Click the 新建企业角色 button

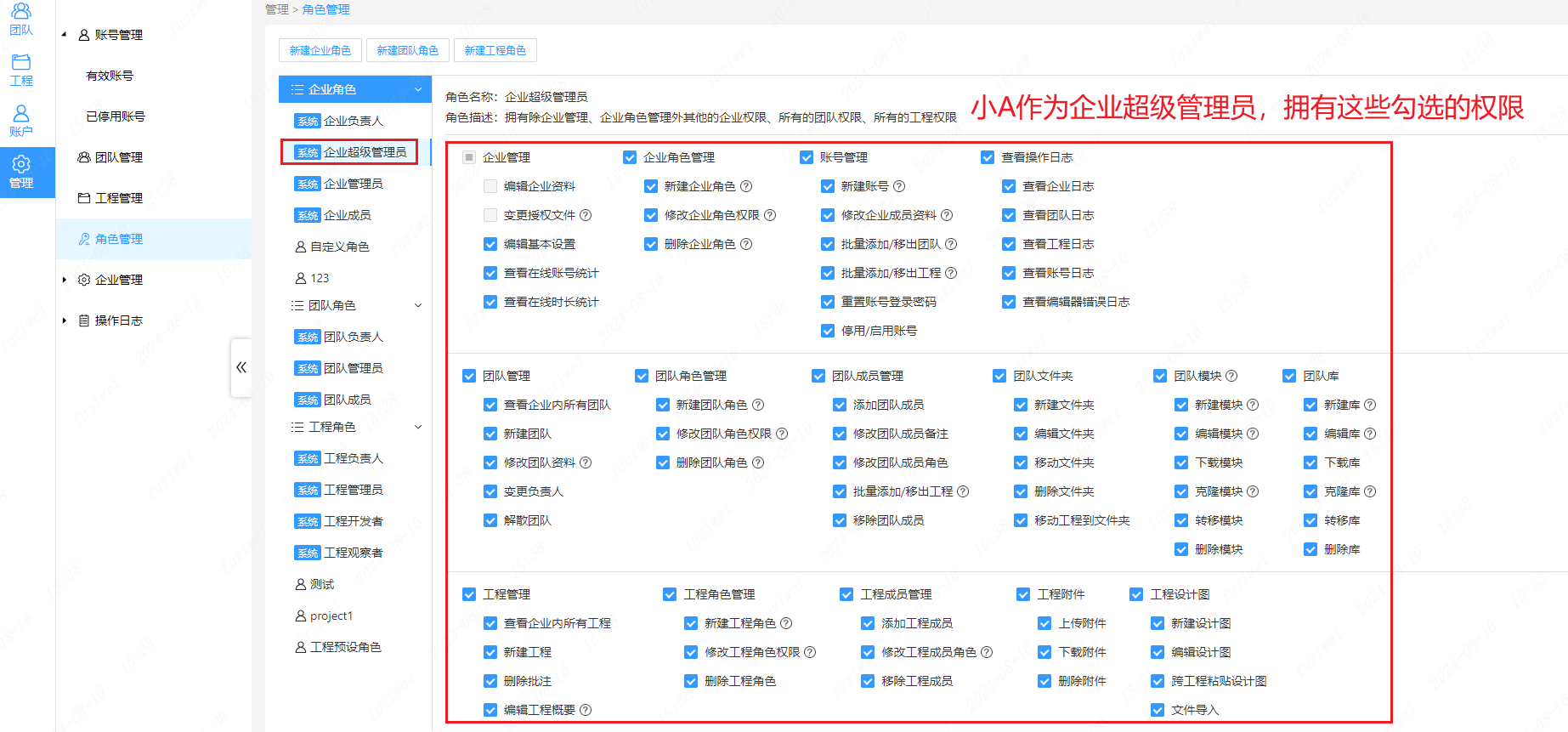click(320, 50)
